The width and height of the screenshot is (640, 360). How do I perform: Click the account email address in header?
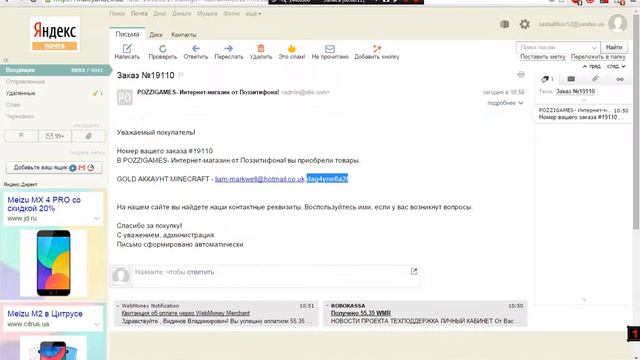571,24
